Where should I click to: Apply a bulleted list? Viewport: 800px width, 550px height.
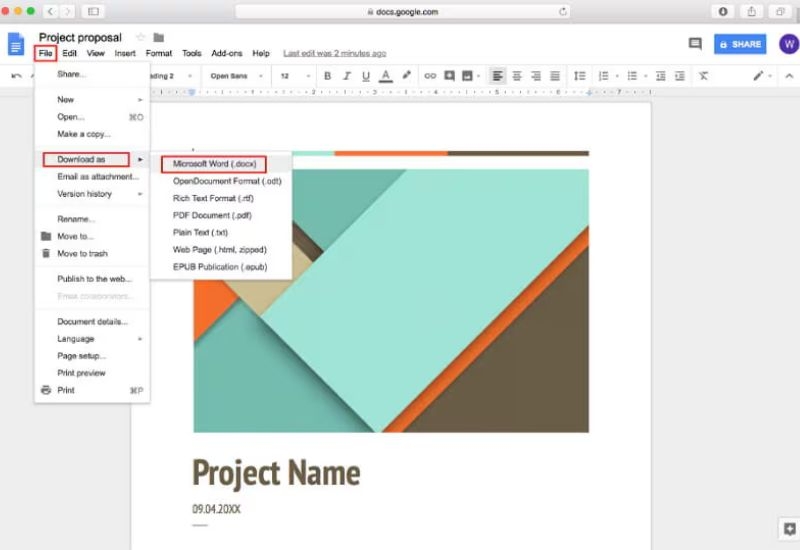click(632, 76)
